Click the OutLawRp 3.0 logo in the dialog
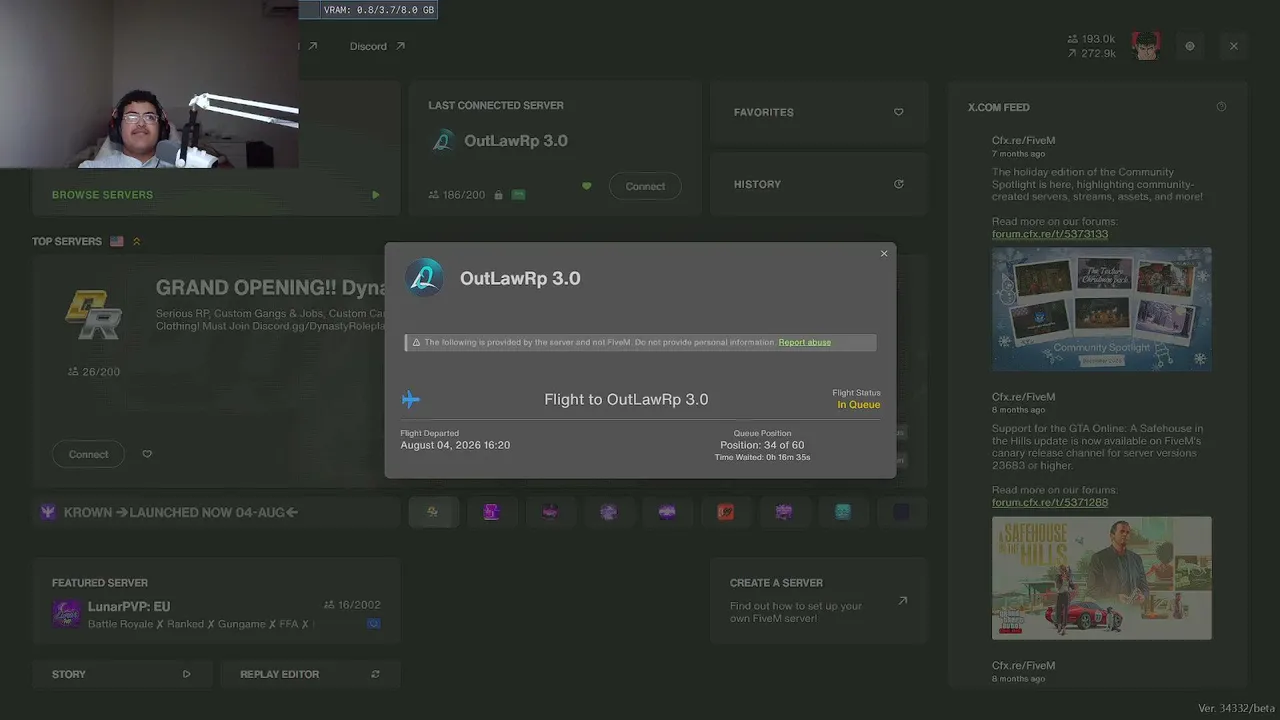The height and width of the screenshot is (720, 1280). pos(424,278)
